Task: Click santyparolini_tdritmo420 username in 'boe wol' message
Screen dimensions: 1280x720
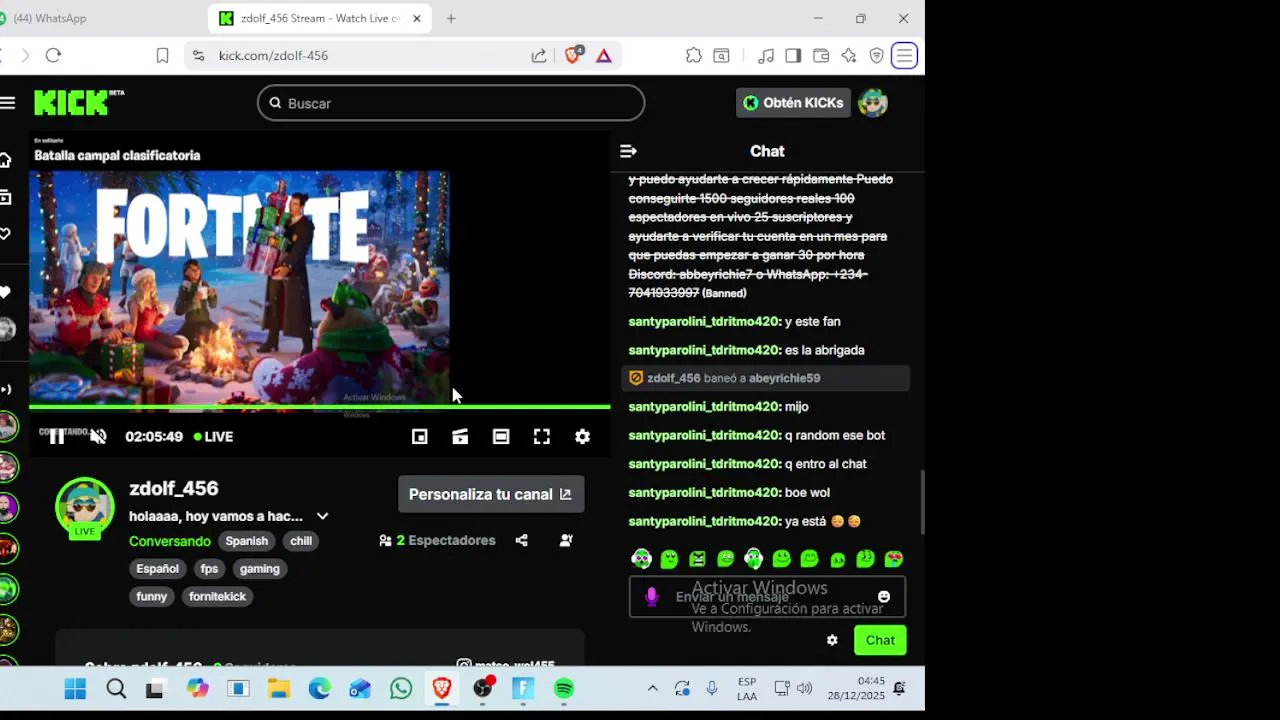Action: tap(704, 493)
